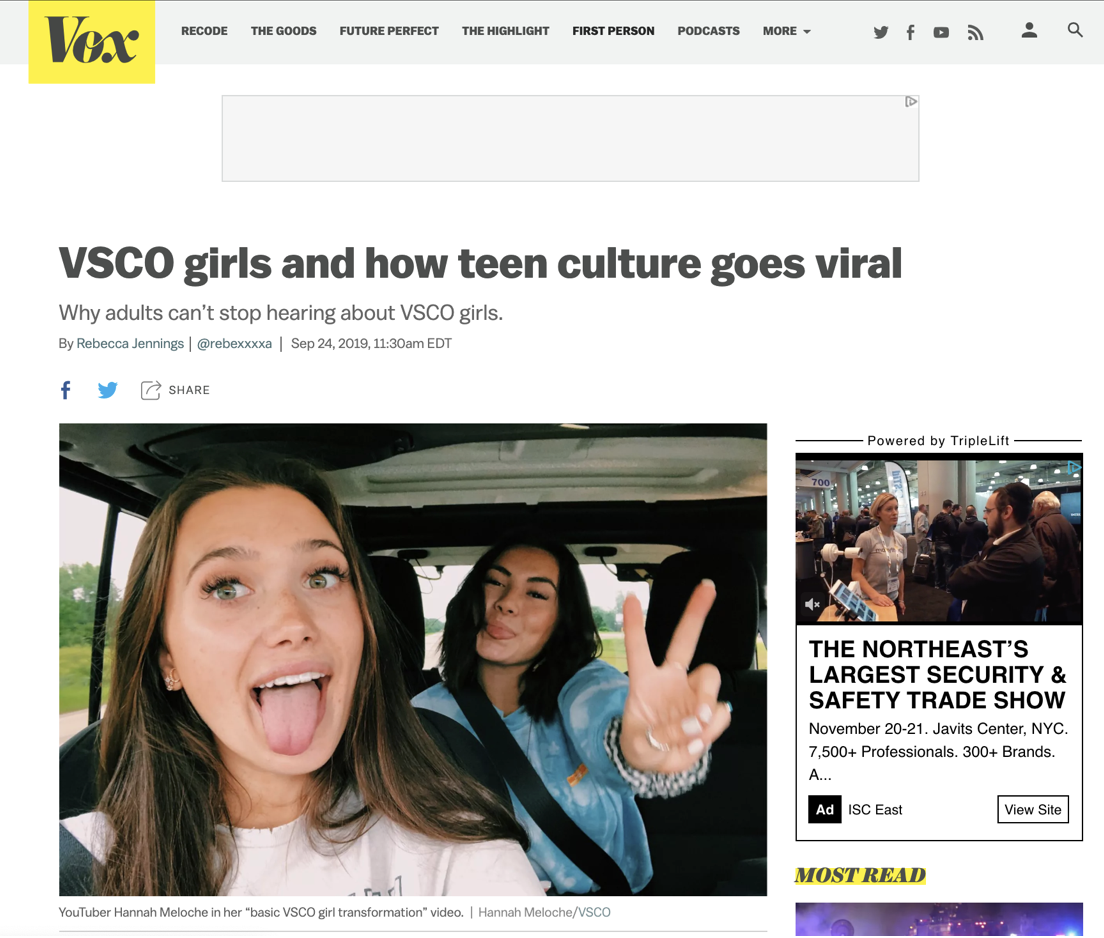
Task: Unmute the ISC East video ad
Action: (x=813, y=604)
